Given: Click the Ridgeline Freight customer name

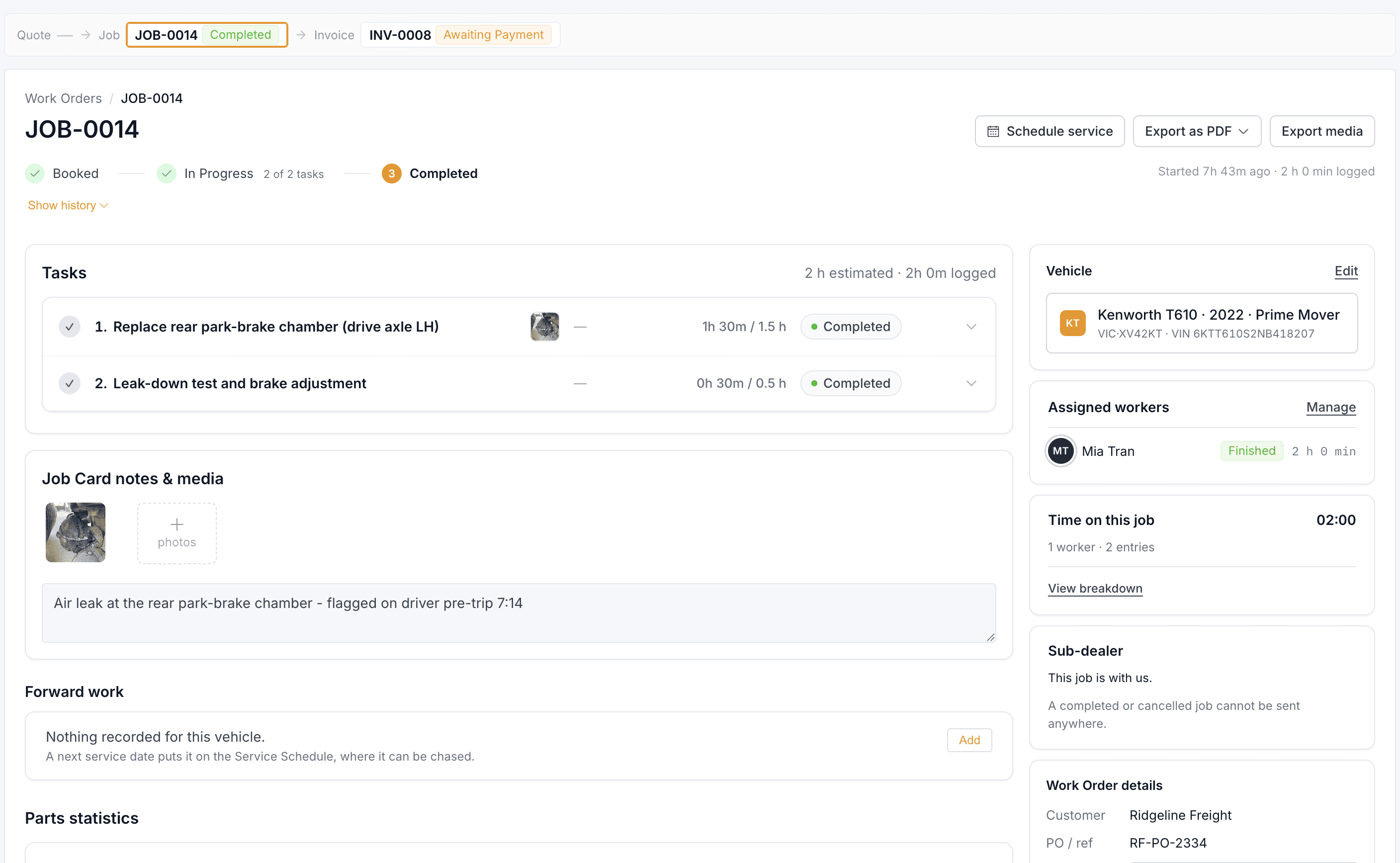Looking at the screenshot, I should click(1180, 815).
